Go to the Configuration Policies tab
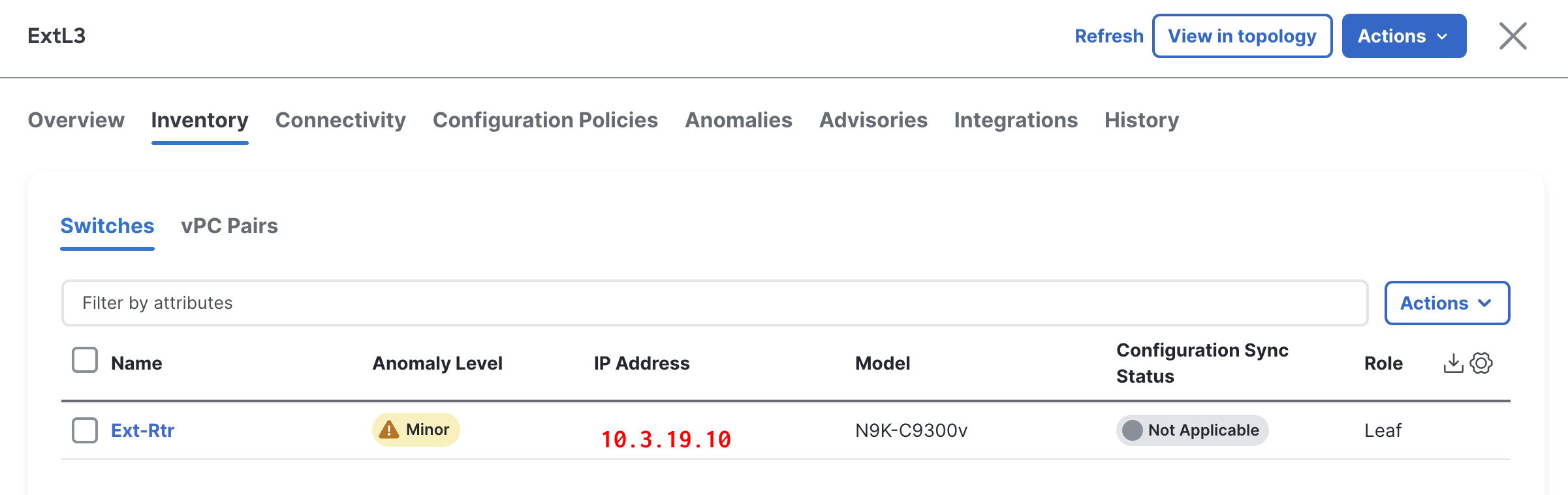1568x495 pixels. click(545, 120)
